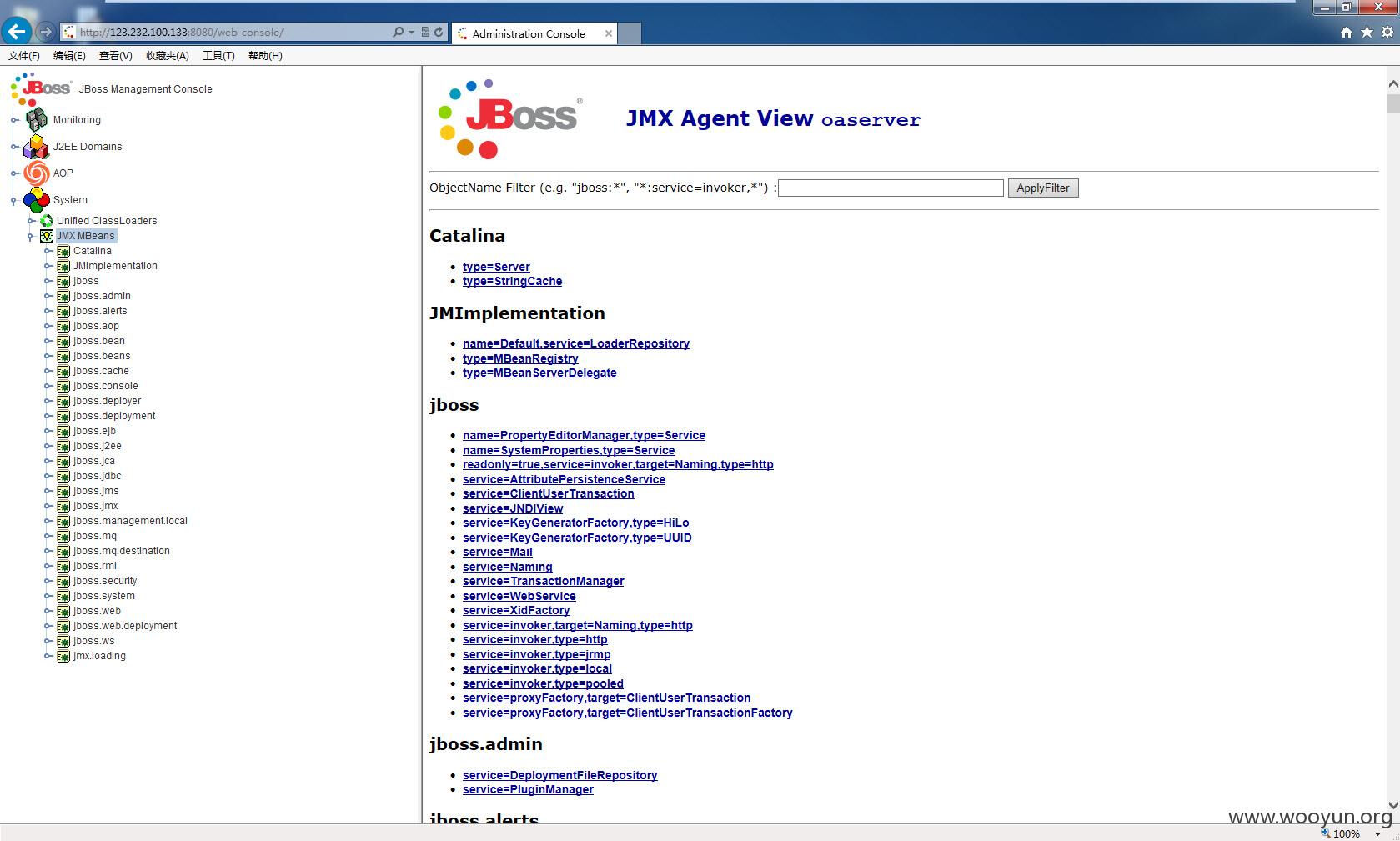Select jboss.console in the tree

105,386
